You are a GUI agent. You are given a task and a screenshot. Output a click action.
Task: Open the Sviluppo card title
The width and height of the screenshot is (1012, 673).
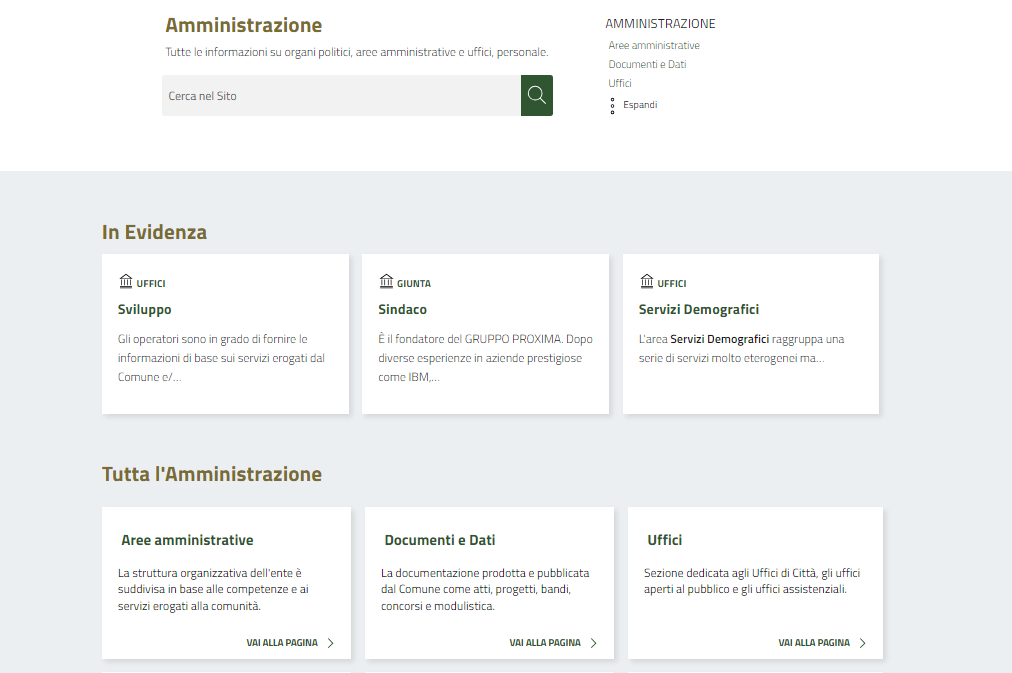coord(145,310)
